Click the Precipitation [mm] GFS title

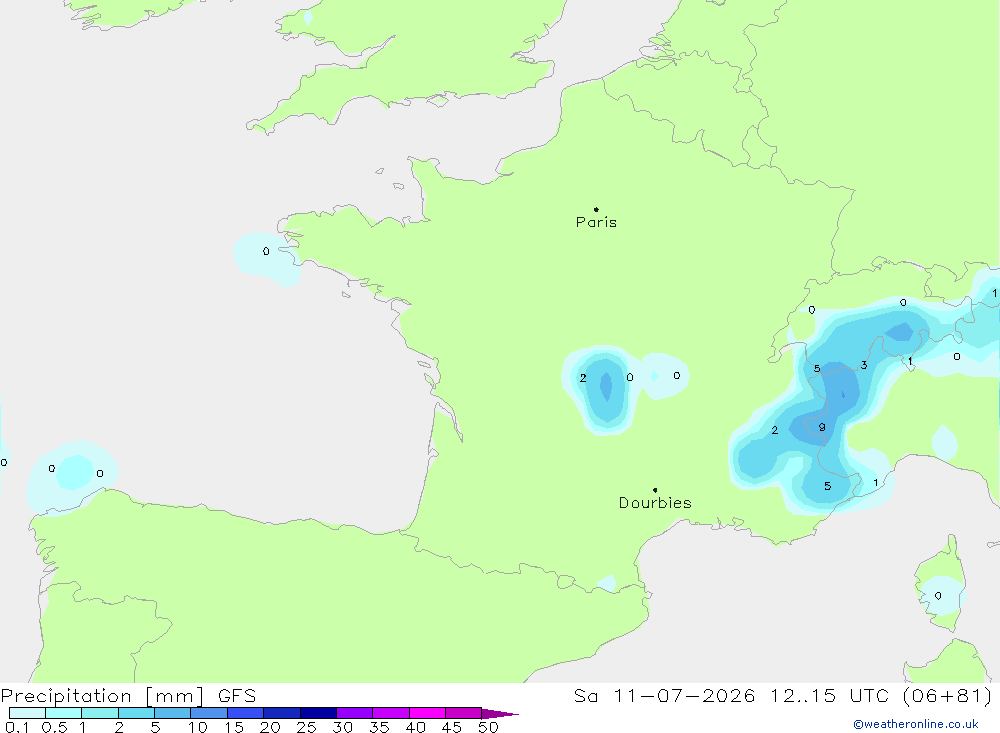click(128, 695)
